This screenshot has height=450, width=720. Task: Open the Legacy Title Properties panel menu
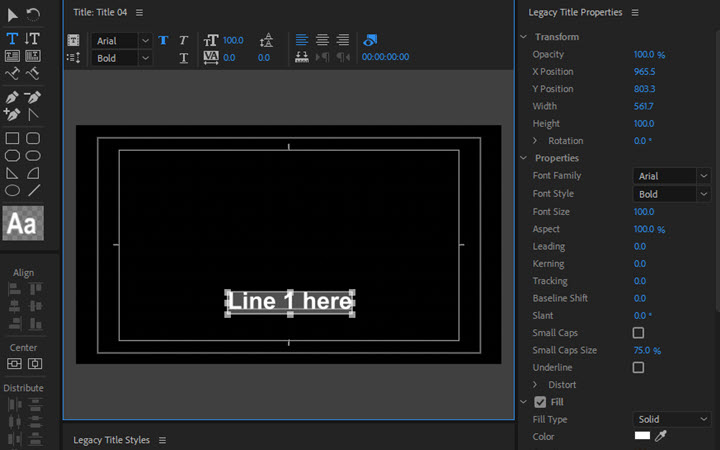click(x=635, y=13)
